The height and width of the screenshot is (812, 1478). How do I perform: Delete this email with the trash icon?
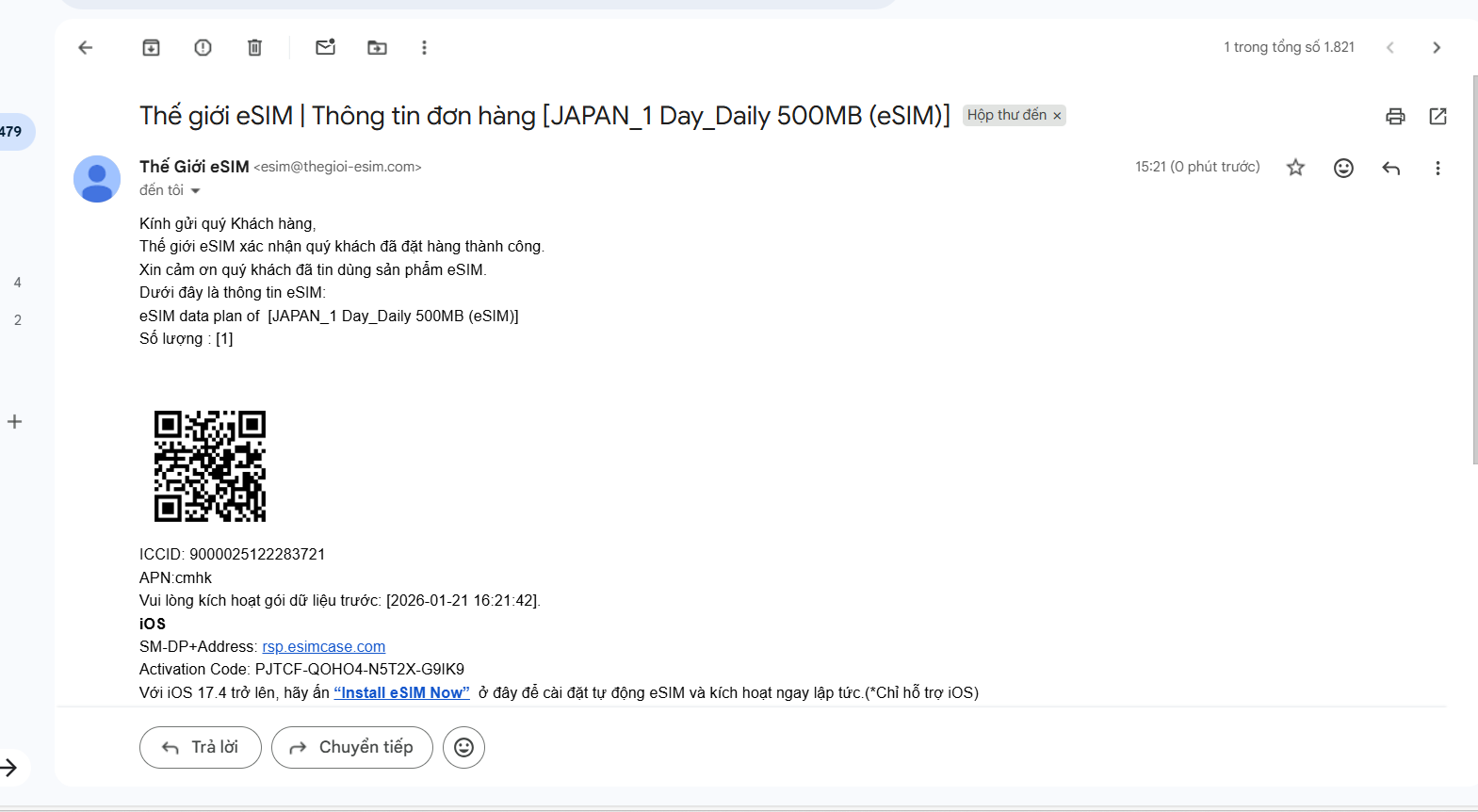coord(254,48)
